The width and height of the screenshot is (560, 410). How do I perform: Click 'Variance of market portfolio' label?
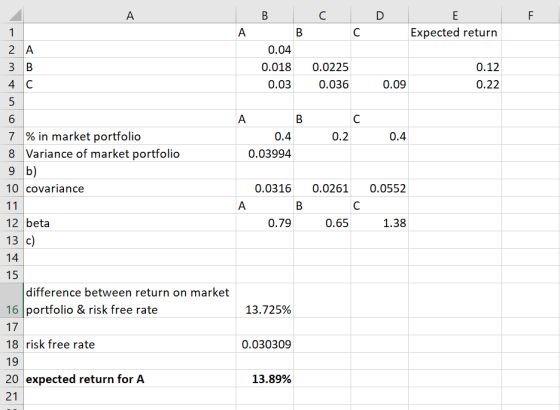pyautogui.click(x=130, y=154)
